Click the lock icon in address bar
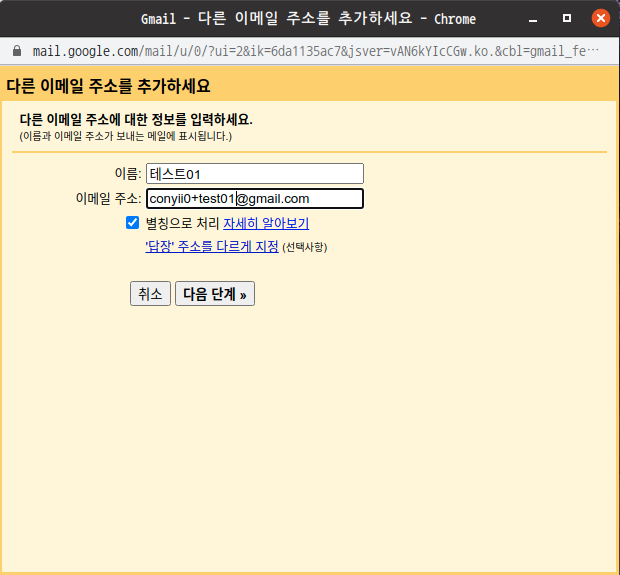620x575 pixels. (17, 51)
